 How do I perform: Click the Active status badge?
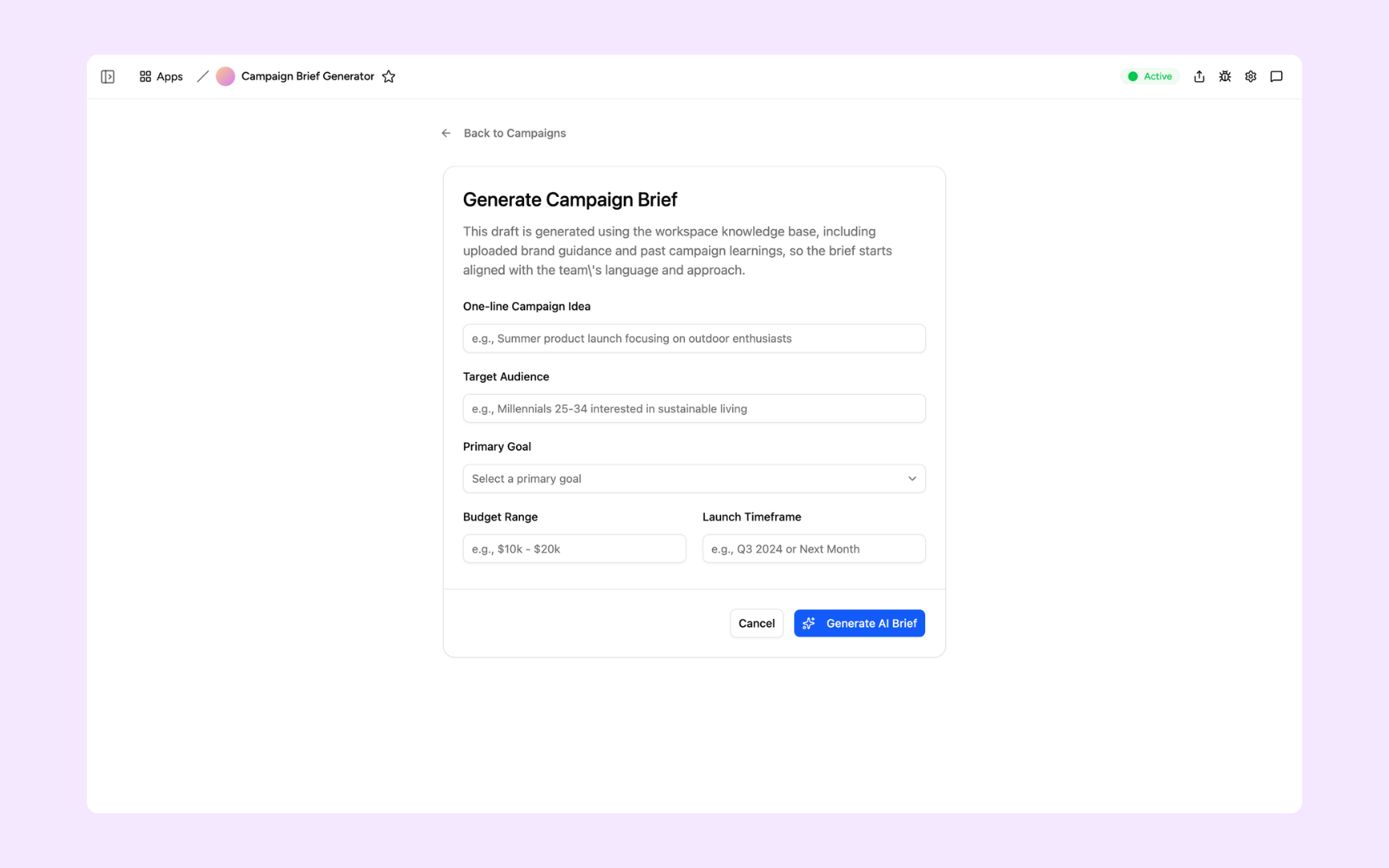click(x=1150, y=76)
